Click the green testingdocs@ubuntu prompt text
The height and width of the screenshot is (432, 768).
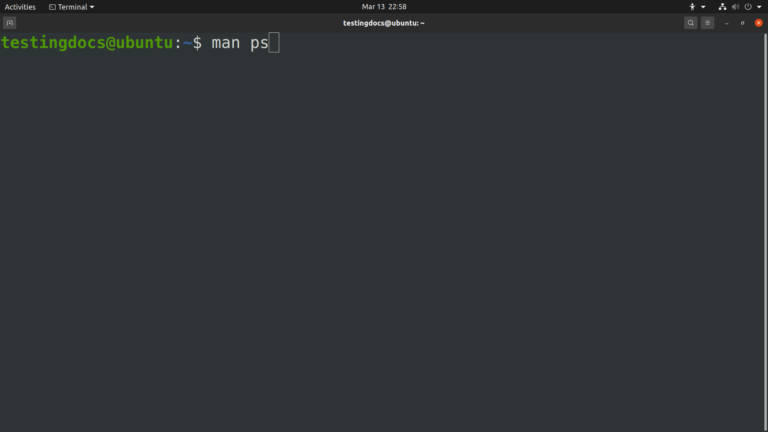pyautogui.click(x=87, y=43)
